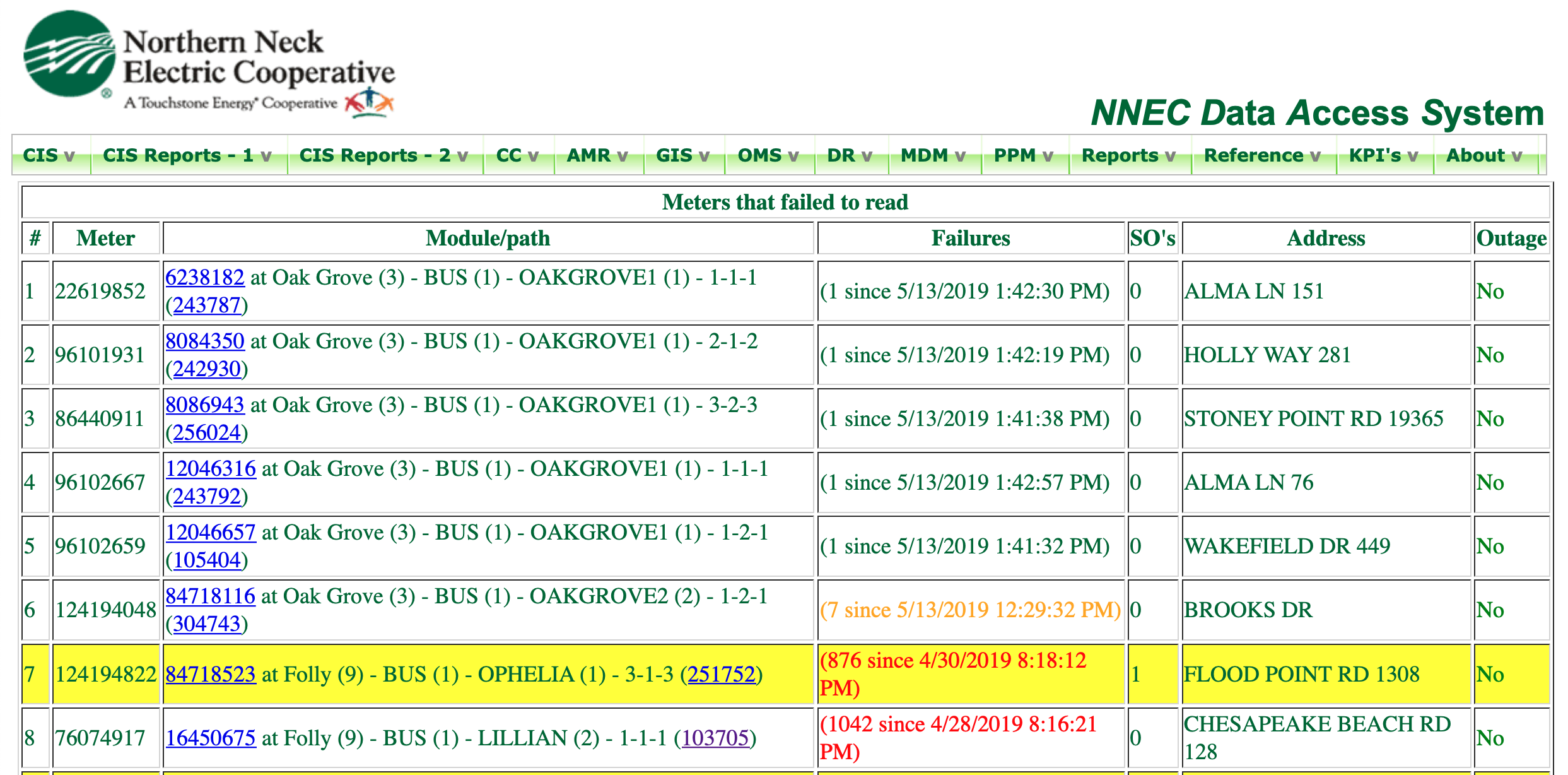The width and height of the screenshot is (1568, 775).
Task: Click module link 8084350
Action: [x=205, y=341]
